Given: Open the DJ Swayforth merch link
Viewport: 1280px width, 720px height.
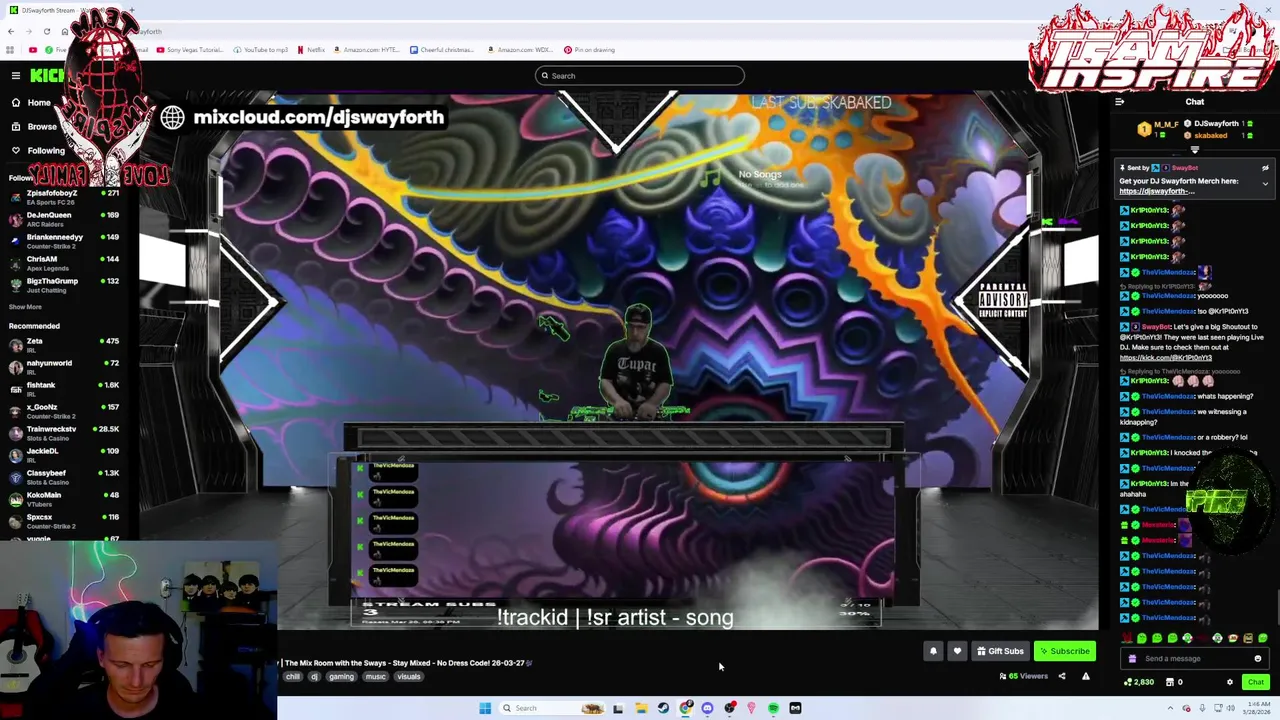Looking at the screenshot, I should pyautogui.click(x=1157, y=191).
